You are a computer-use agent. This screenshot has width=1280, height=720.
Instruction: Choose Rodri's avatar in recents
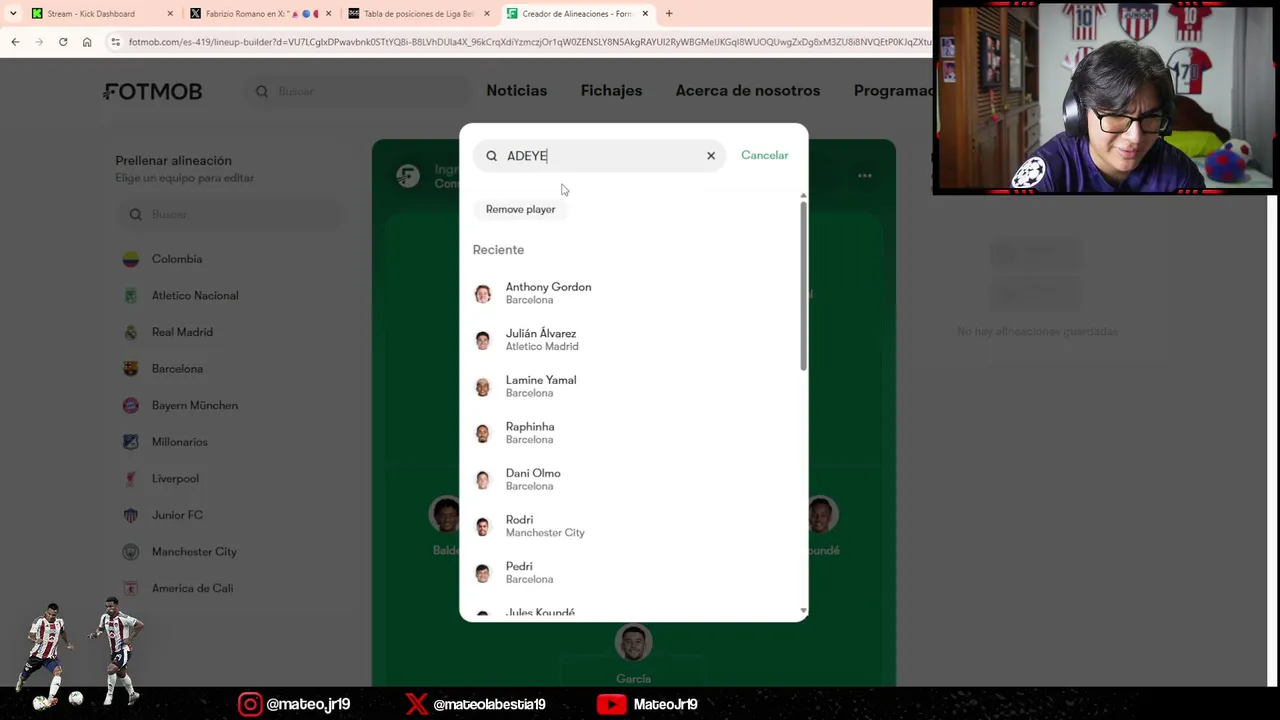point(483,526)
